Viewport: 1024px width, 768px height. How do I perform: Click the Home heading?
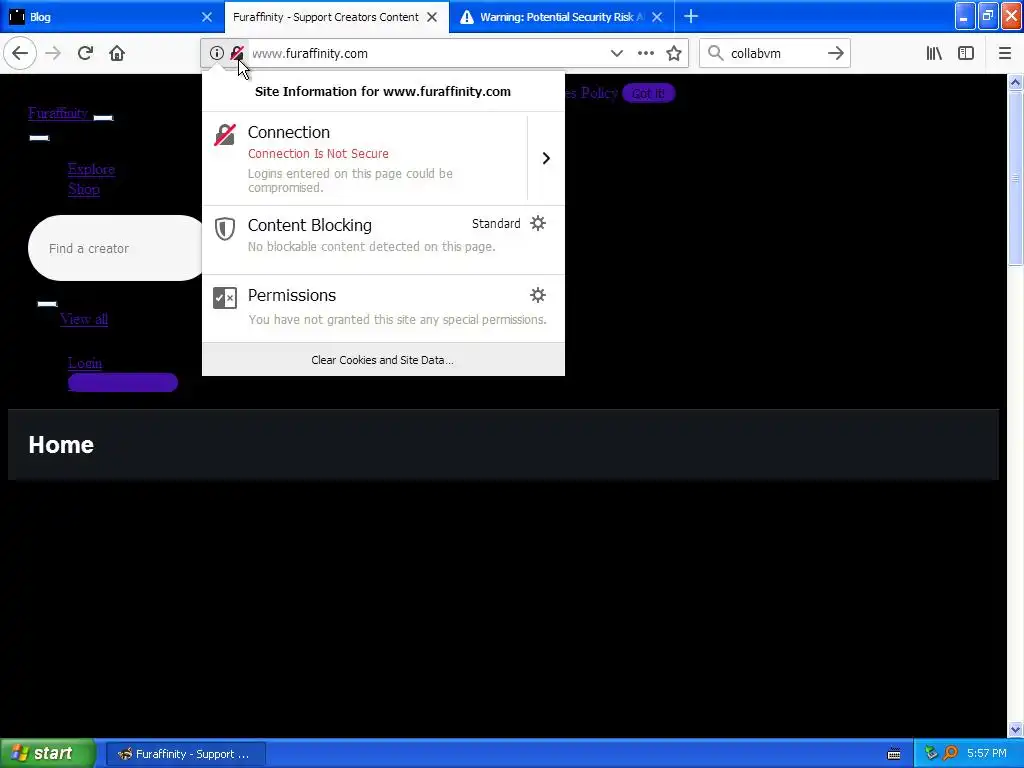coord(61,445)
